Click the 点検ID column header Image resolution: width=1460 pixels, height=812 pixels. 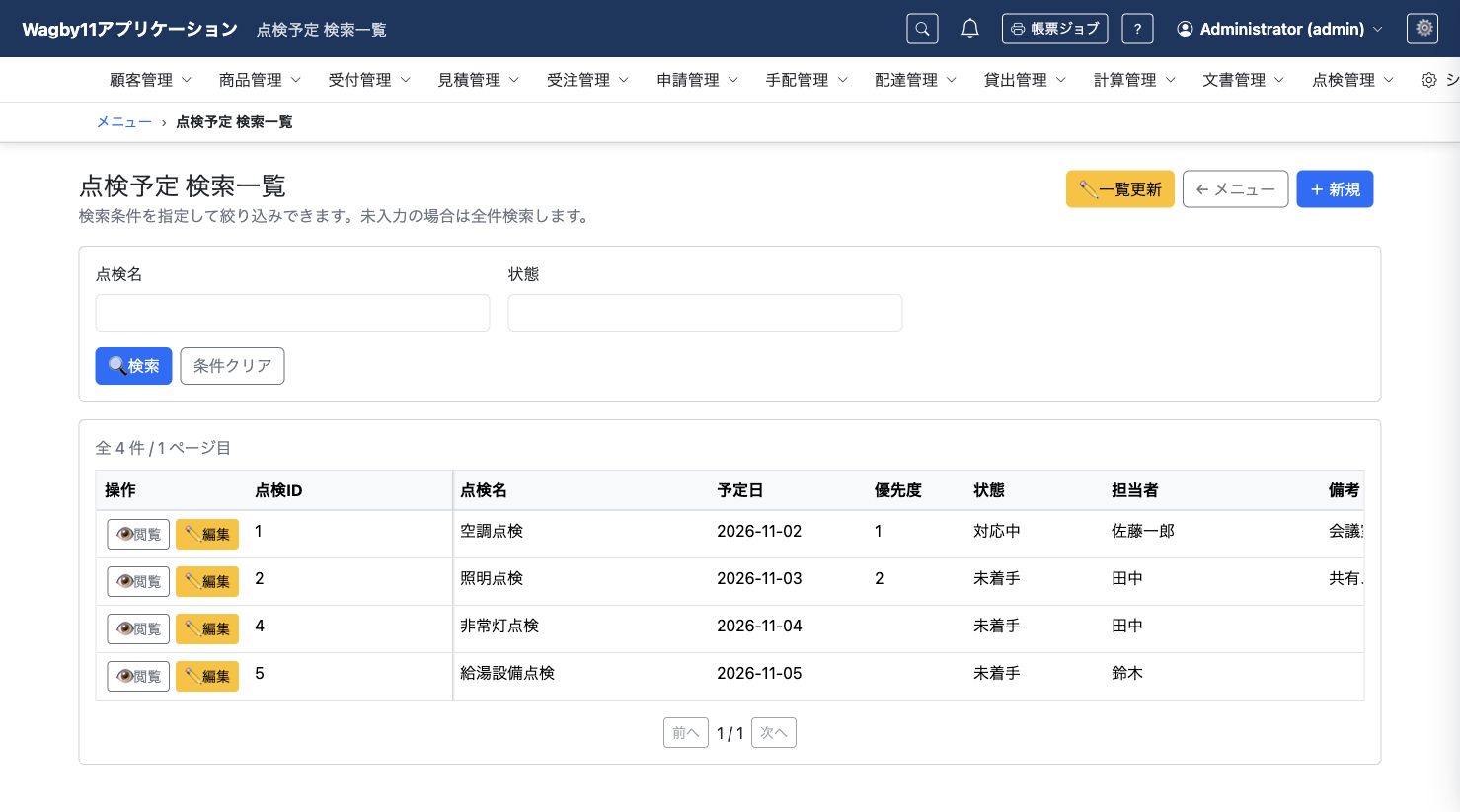278,490
